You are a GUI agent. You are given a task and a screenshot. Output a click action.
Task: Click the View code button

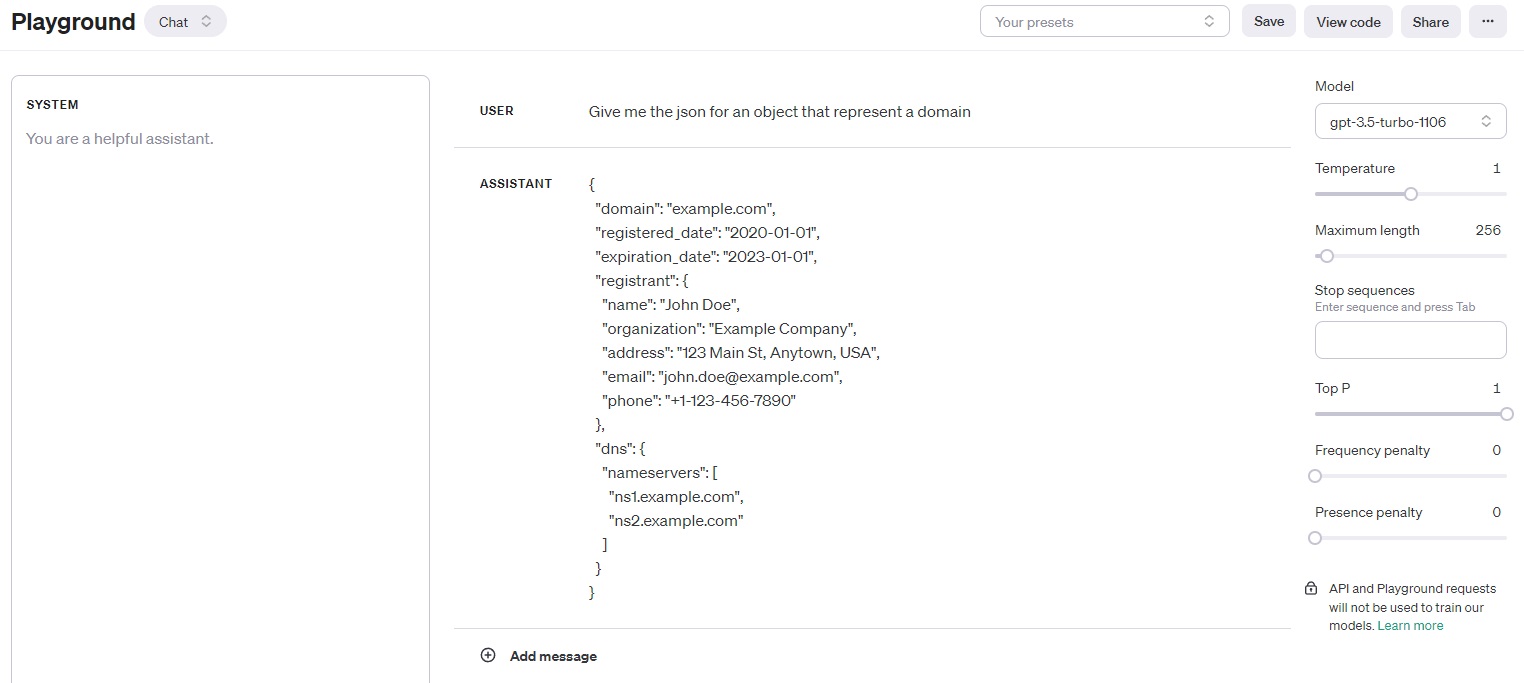pyautogui.click(x=1347, y=22)
